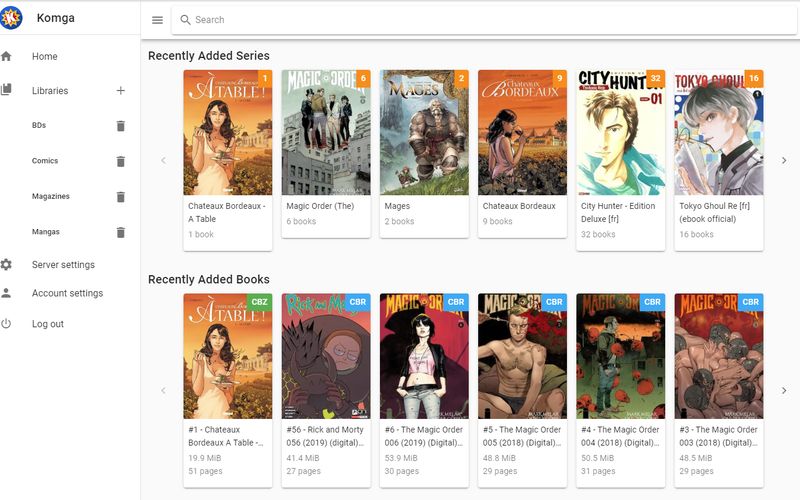Click the Komga logo icon
The height and width of the screenshot is (500, 800).
coord(11,18)
